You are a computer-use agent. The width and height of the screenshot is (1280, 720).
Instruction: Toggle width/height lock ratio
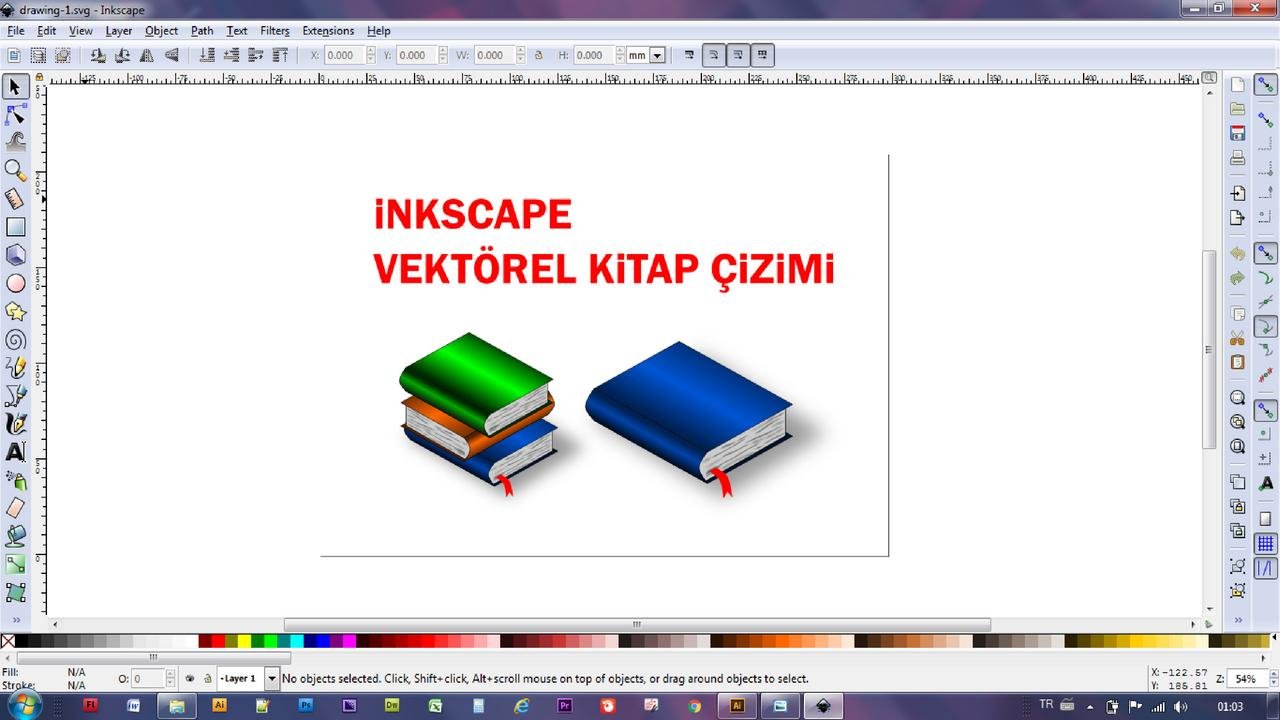[x=538, y=55]
